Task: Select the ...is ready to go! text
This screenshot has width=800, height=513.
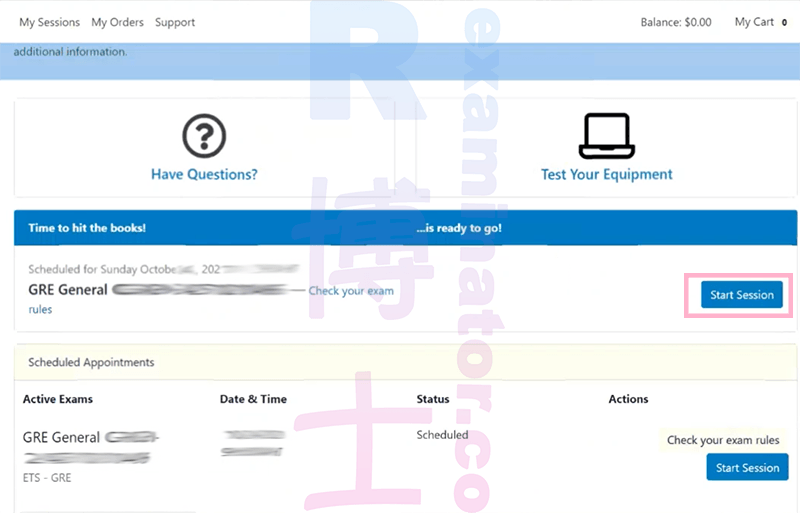Action: [x=459, y=228]
